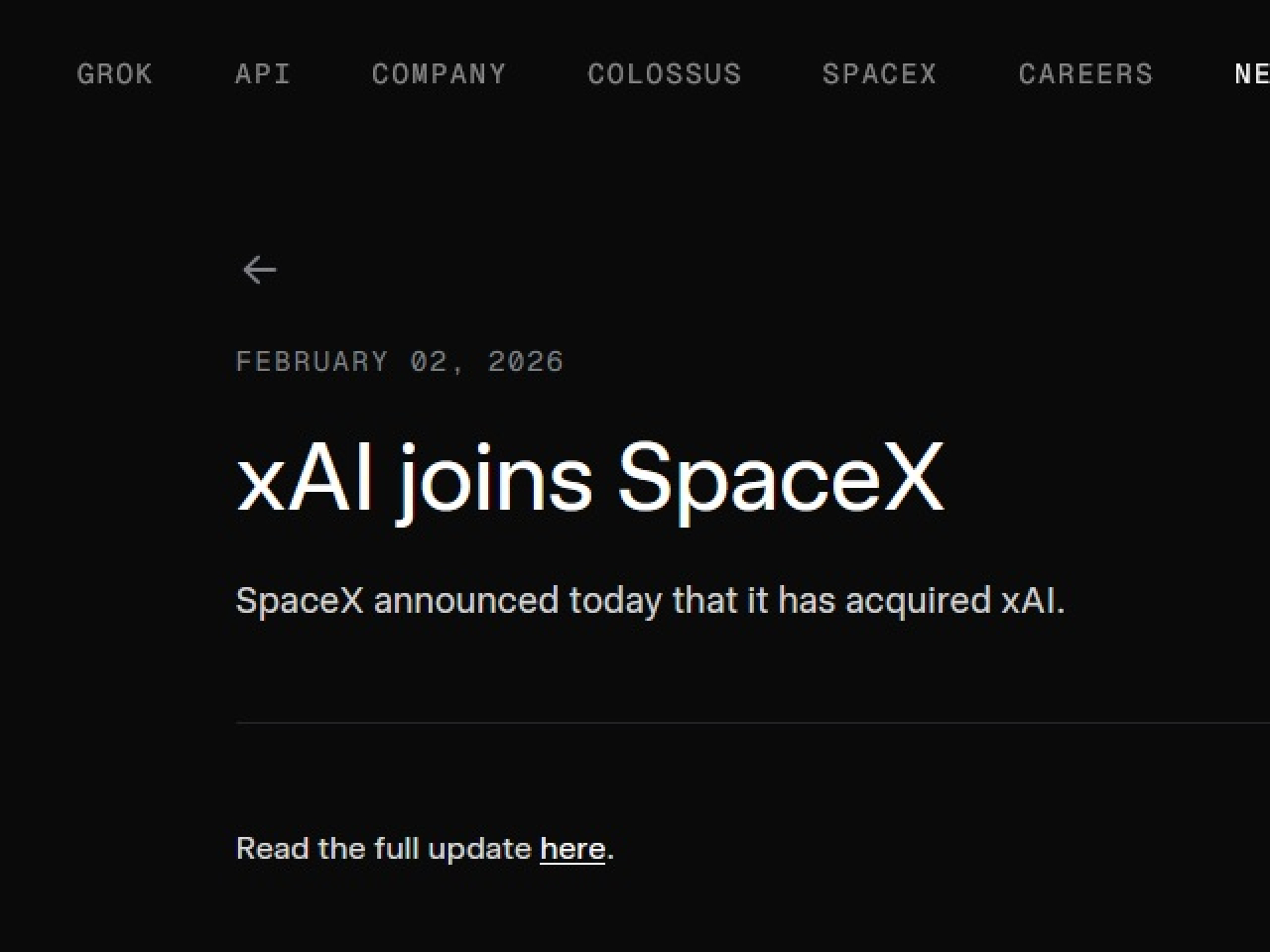Open the GROK navigation page
The width and height of the screenshot is (1270, 952).
(x=114, y=73)
